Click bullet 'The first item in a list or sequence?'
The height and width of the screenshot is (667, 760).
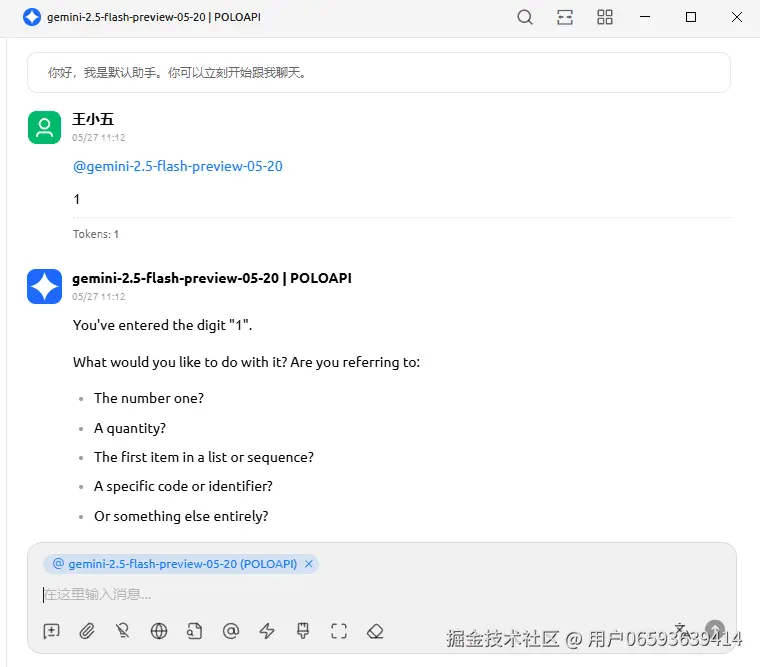(204, 458)
